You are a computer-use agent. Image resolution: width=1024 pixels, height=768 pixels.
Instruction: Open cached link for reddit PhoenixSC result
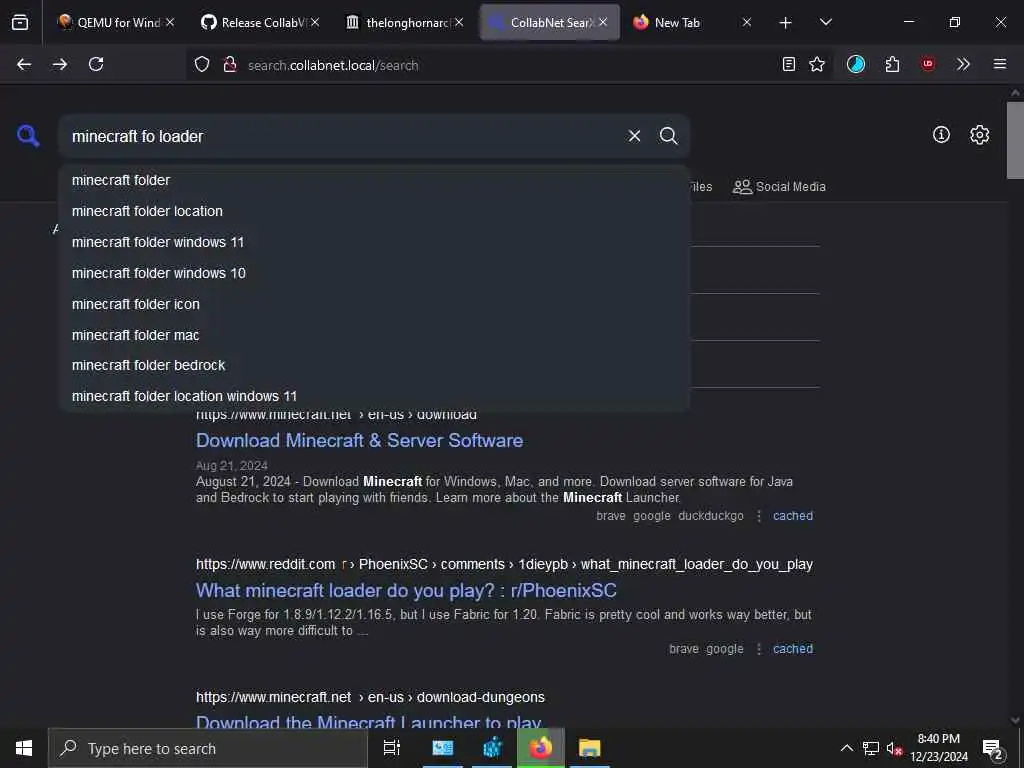click(x=793, y=648)
